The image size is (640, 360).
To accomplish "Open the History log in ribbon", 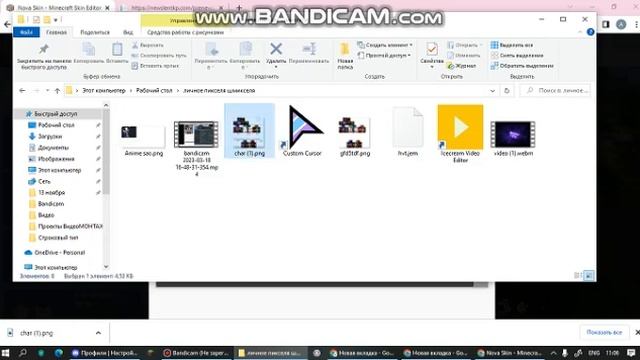I will tap(462, 66).
